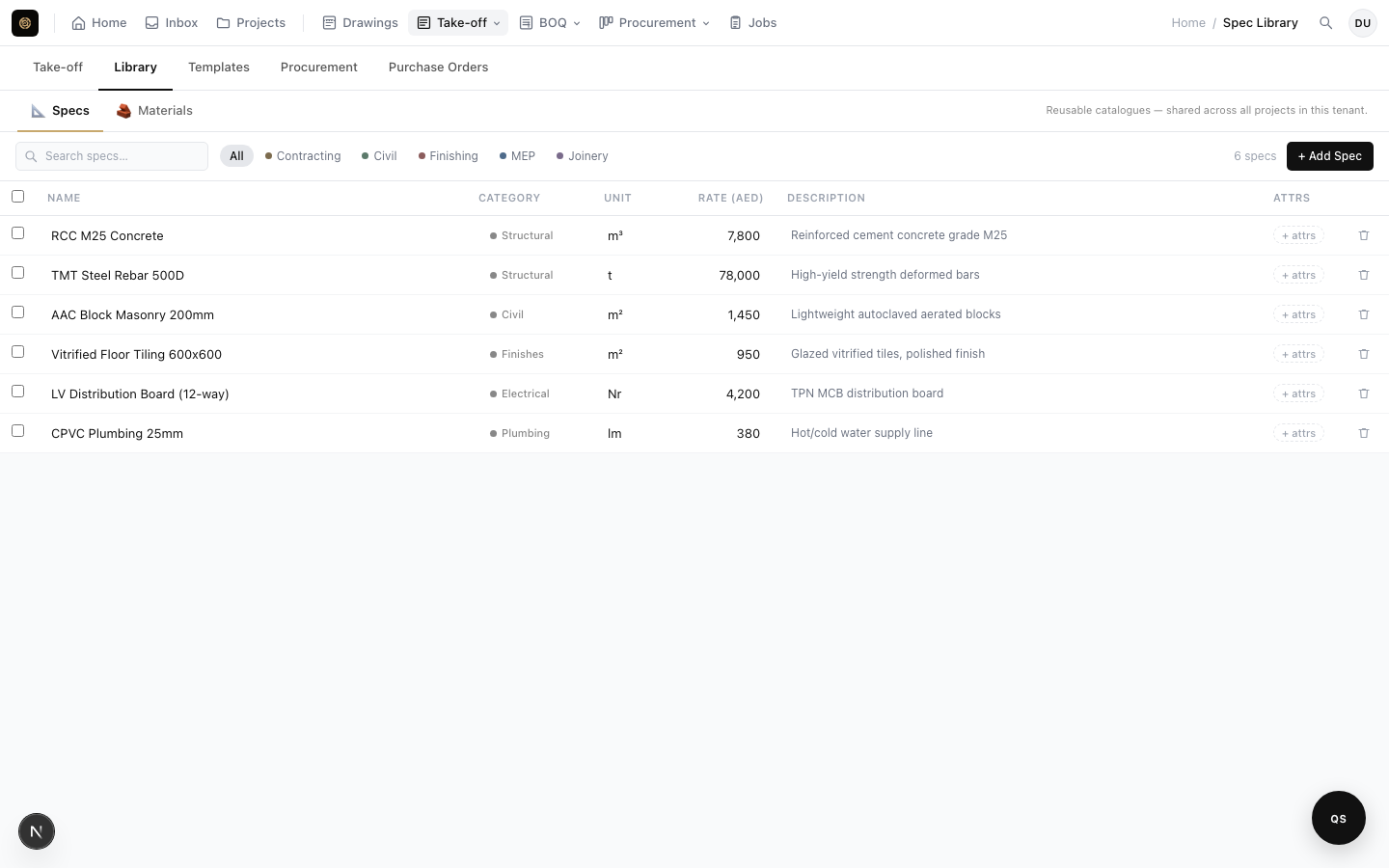Click the app logo icon
1389x868 pixels.
(25, 23)
